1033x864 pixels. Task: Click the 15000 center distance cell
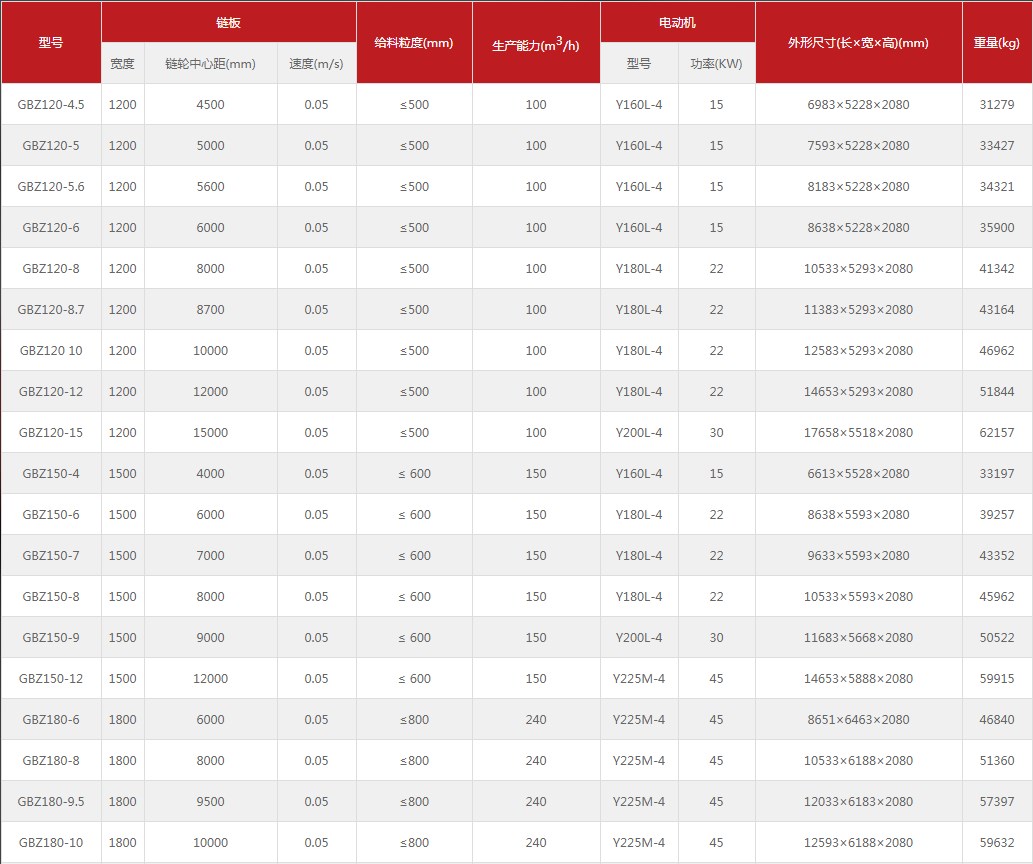[x=210, y=433]
